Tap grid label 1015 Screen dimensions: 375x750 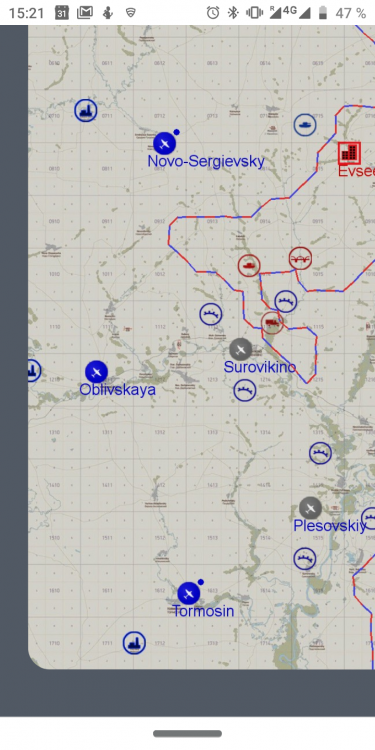[x=318, y=275]
